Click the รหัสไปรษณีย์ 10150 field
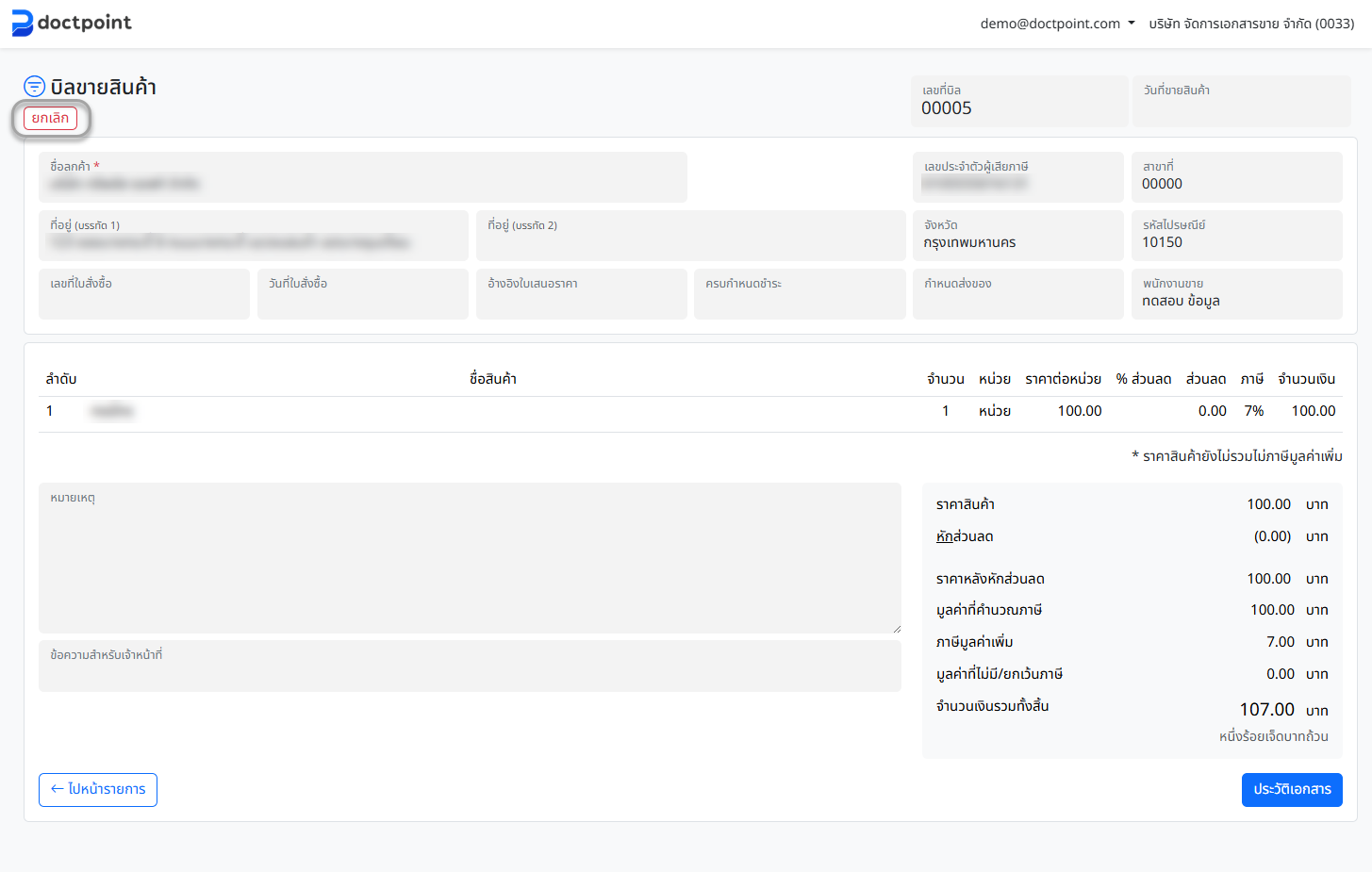The width and height of the screenshot is (1372, 872). click(1236, 236)
